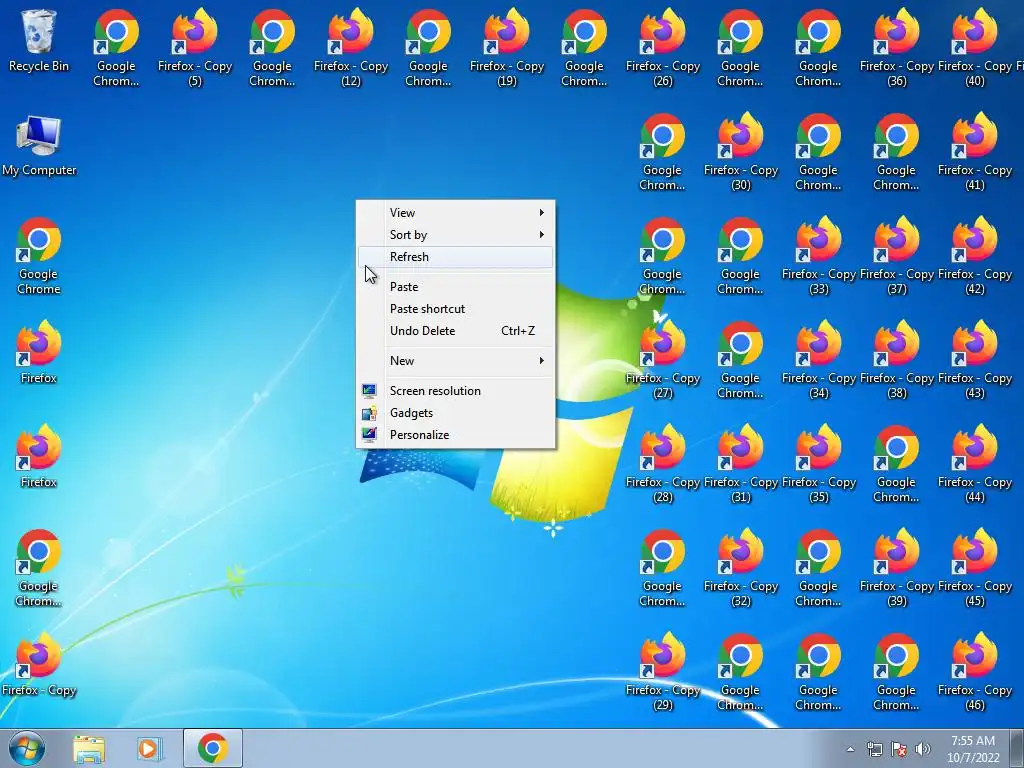Click the network status tray icon
The width and height of the screenshot is (1024, 768).
point(874,749)
